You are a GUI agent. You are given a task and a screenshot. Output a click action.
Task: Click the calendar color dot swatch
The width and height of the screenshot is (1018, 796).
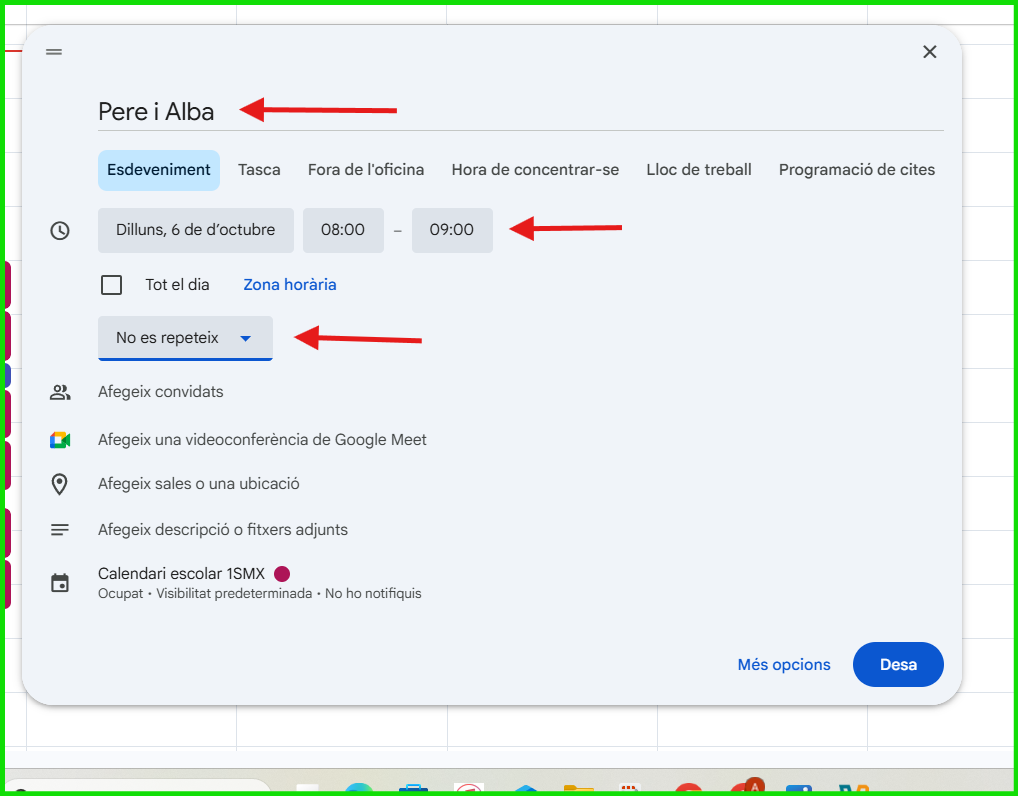[282, 574]
